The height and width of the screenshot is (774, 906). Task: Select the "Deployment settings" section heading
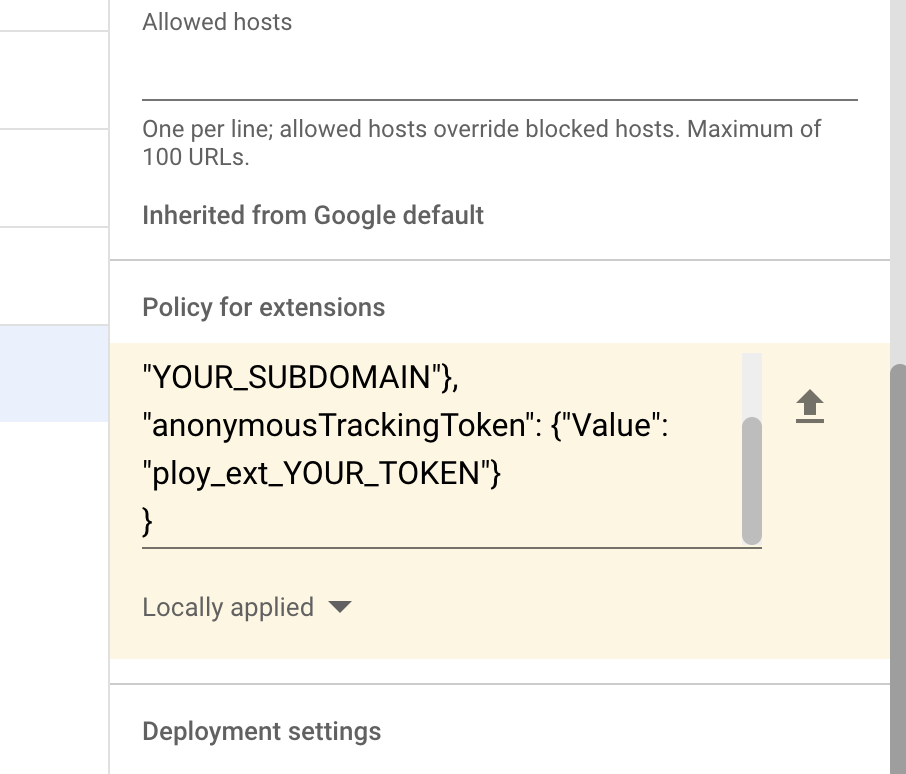(x=262, y=731)
